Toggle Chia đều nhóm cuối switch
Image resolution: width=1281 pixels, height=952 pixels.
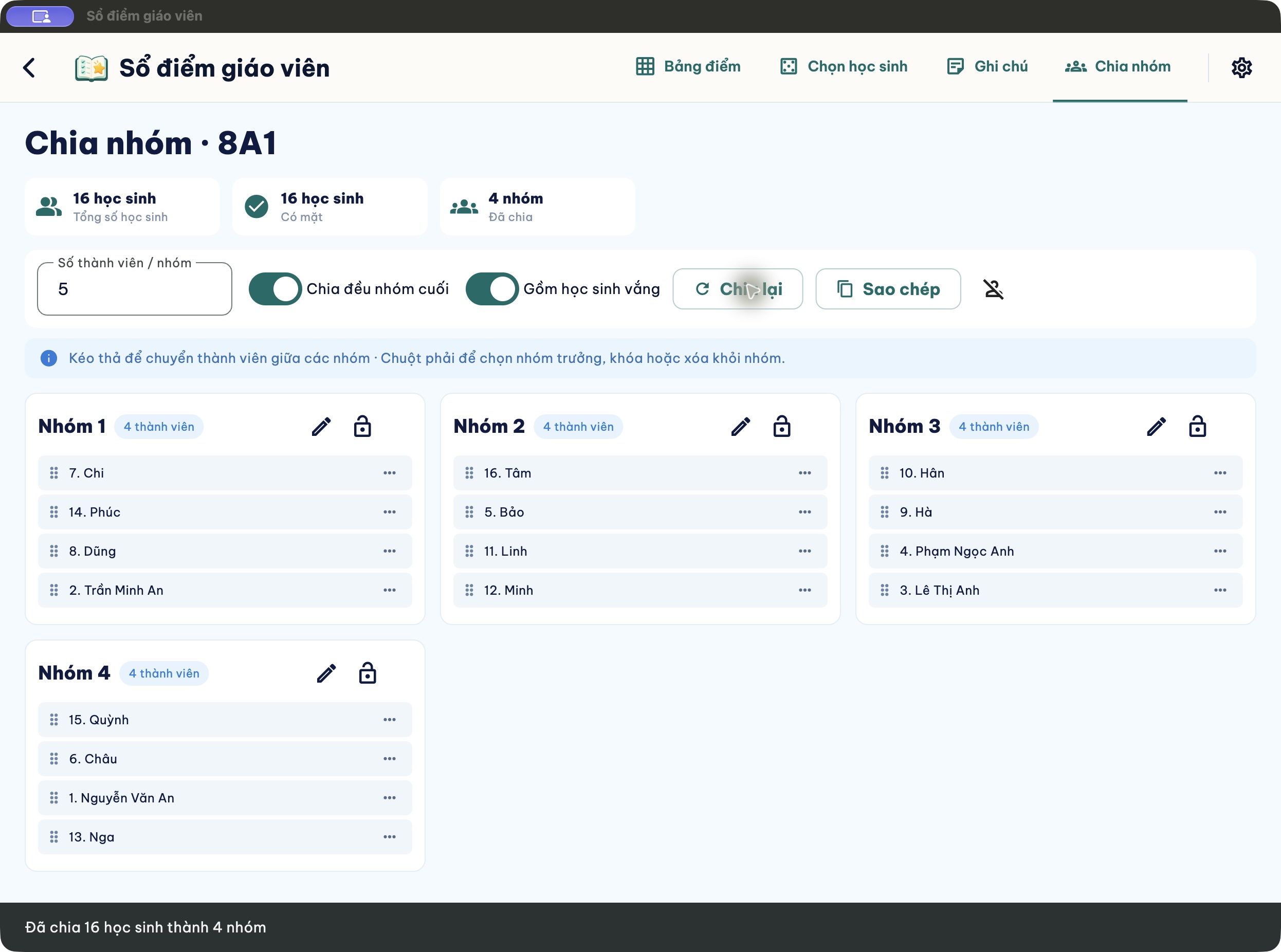click(x=276, y=289)
